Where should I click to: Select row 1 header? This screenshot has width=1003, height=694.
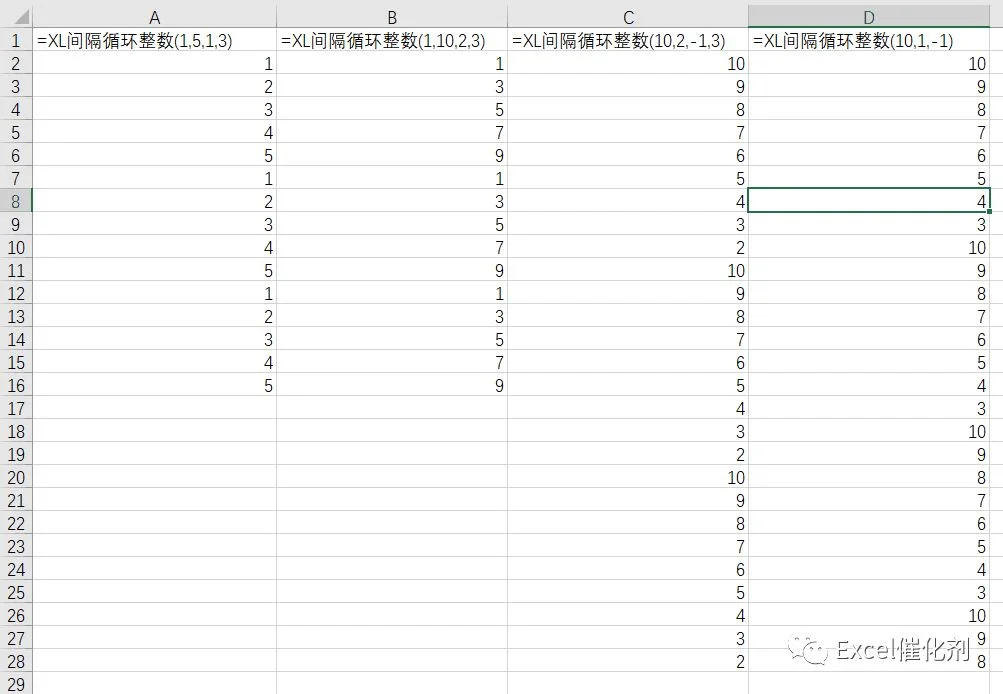click(x=16, y=40)
